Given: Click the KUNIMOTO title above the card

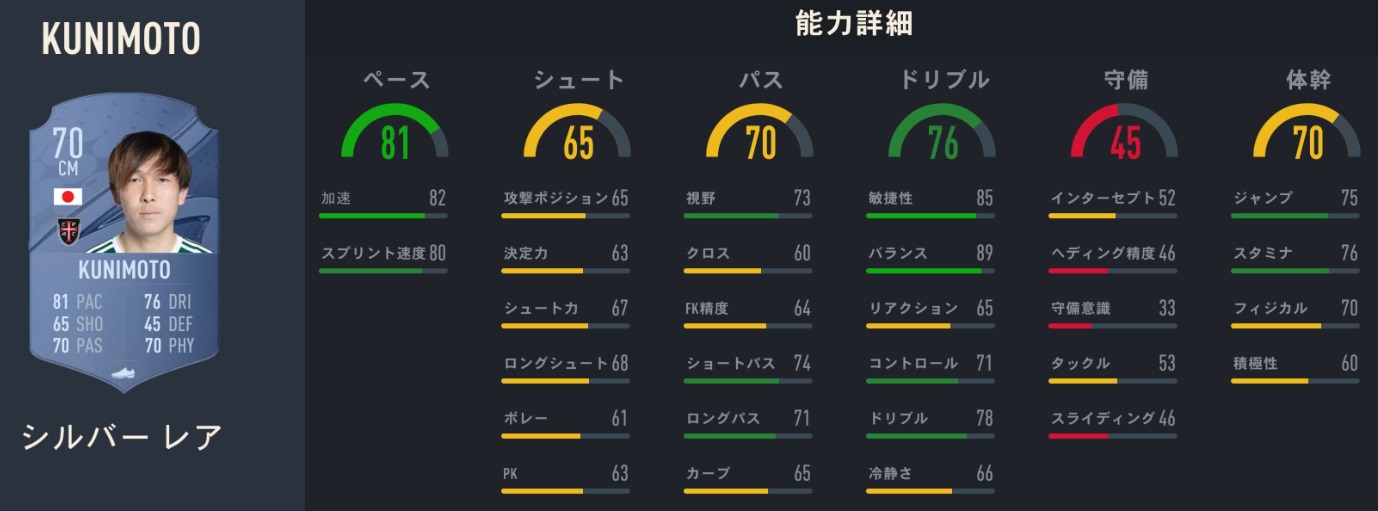Looking at the screenshot, I should 121,39.
